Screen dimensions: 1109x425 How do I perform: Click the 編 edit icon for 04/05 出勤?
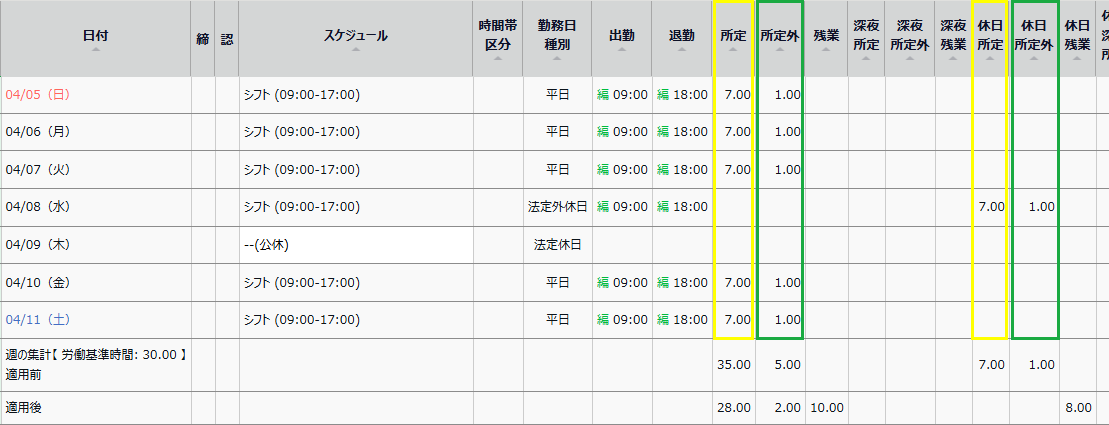(x=603, y=95)
